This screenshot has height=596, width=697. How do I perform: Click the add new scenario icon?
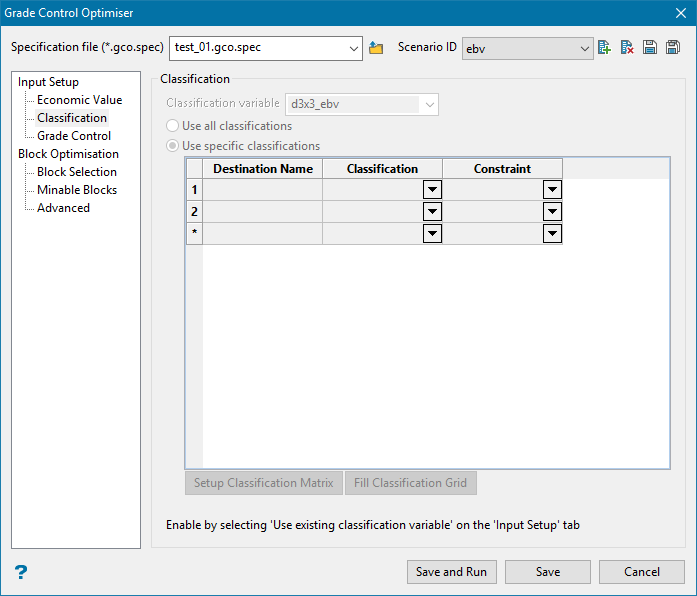(x=604, y=48)
